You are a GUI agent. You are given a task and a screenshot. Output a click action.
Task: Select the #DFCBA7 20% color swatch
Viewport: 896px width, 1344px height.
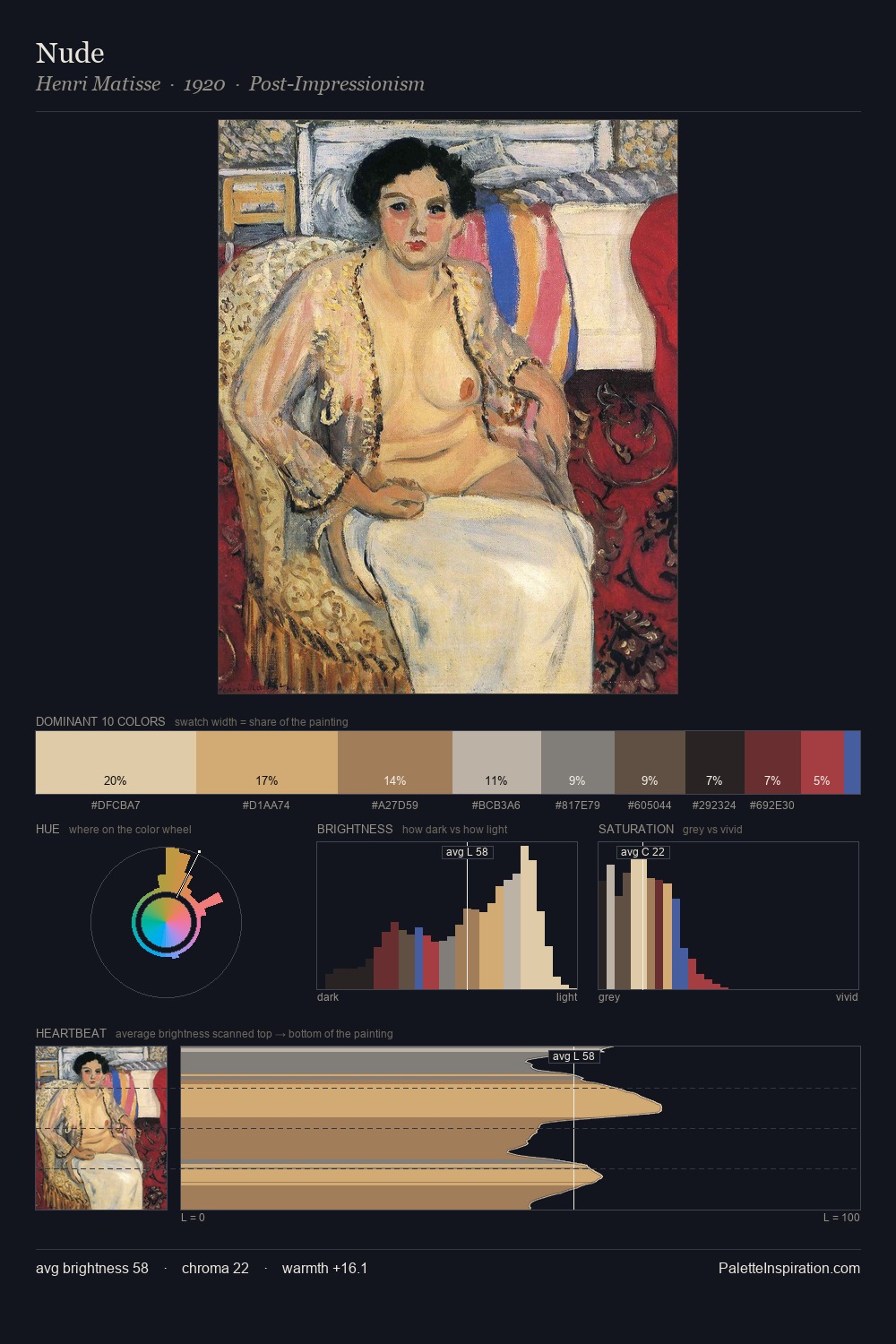click(x=116, y=762)
